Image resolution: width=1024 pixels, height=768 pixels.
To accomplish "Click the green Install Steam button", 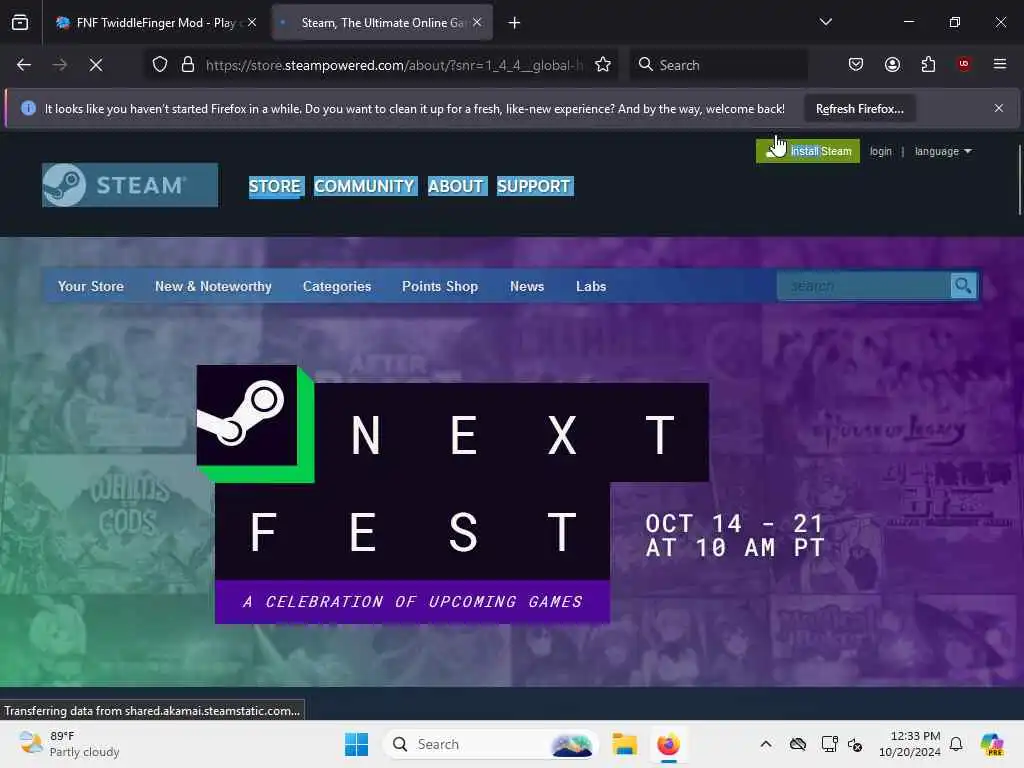I will tap(808, 152).
